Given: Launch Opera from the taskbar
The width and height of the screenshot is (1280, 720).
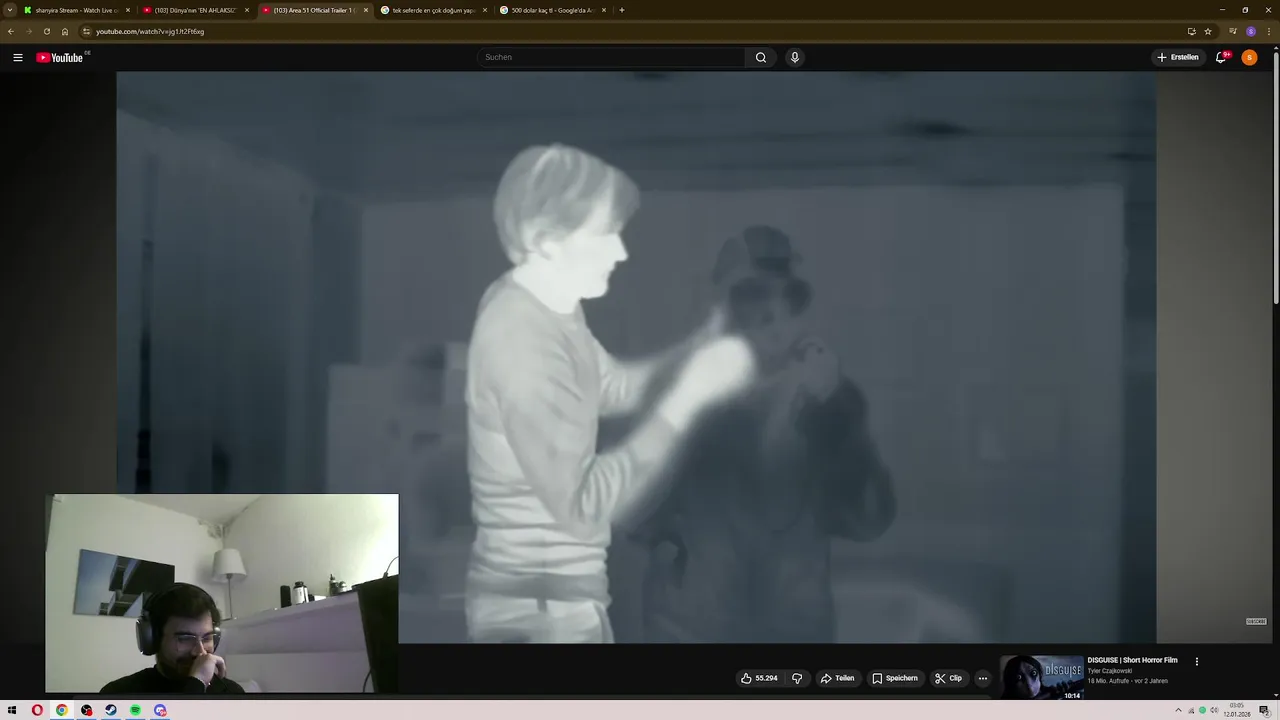Looking at the screenshot, I should click(x=37, y=710).
